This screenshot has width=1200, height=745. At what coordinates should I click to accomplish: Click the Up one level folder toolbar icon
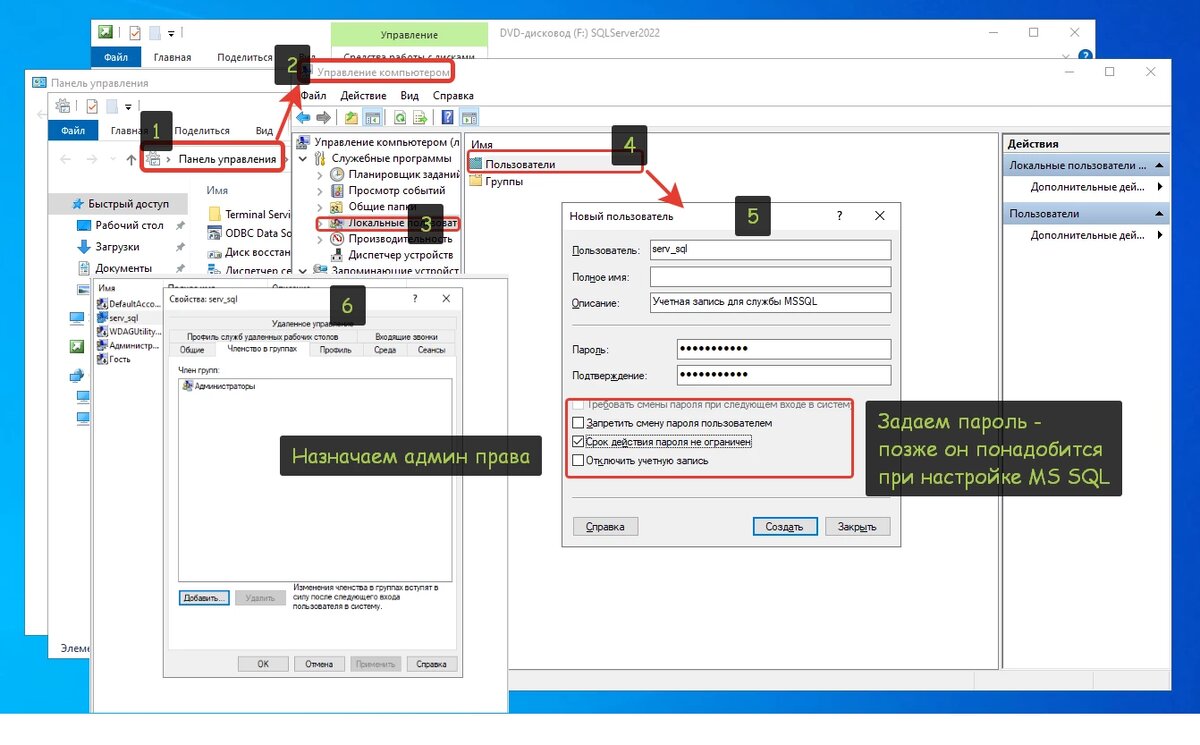352,117
